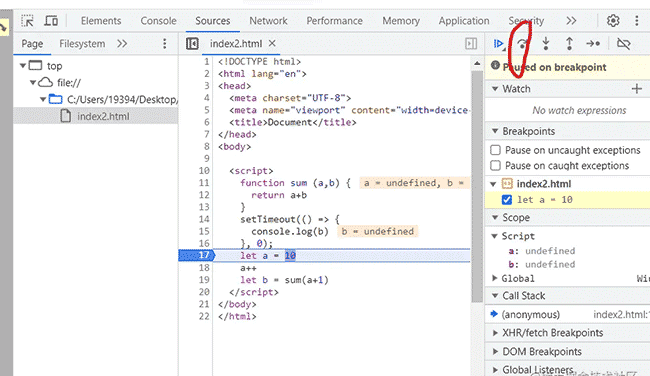
Task: Step into next function call
Action: pos(546,44)
